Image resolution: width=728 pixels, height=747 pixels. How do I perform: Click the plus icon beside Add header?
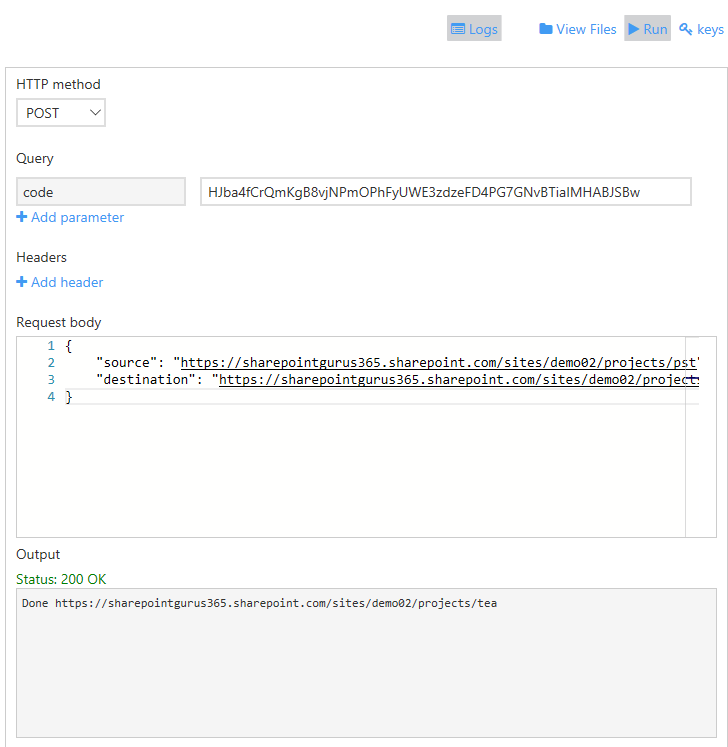[x=22, y=282]
